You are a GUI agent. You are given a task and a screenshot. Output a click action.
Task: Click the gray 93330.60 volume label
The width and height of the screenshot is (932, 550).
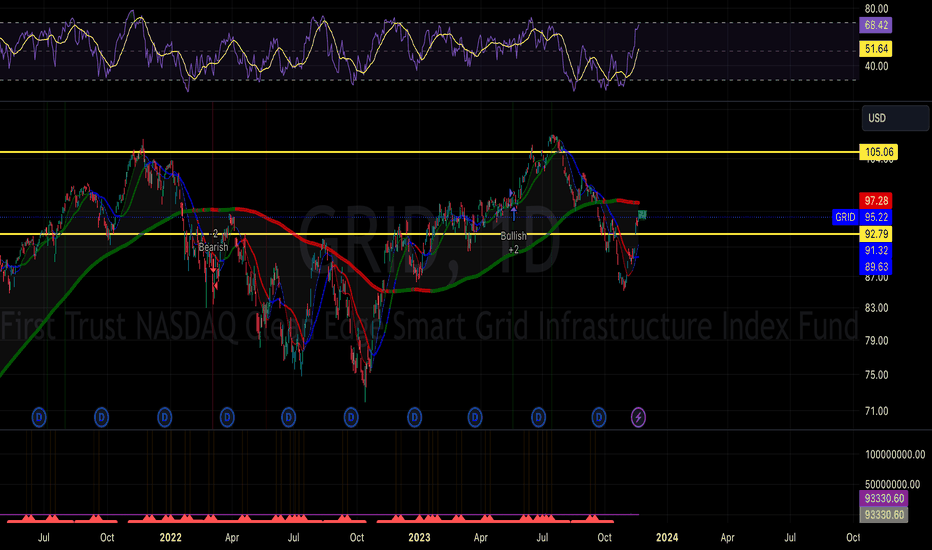tap(884, 514)
